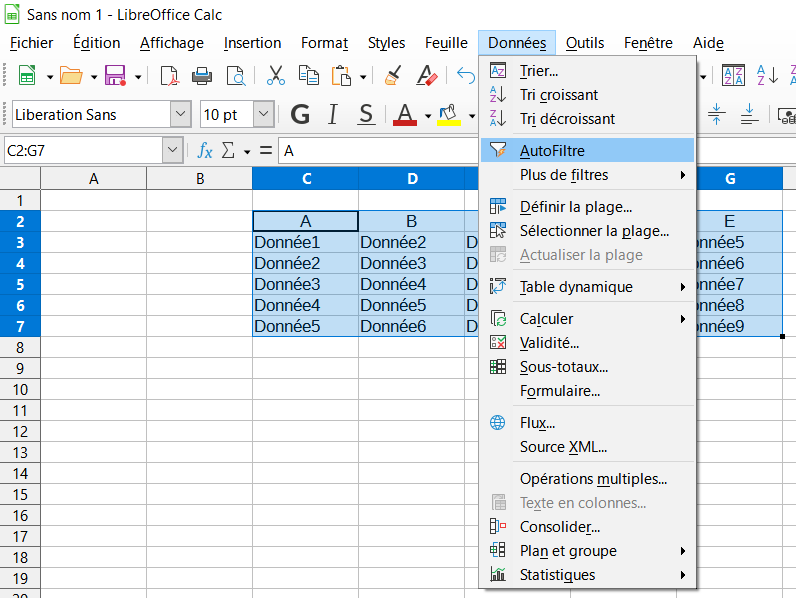The width and height of the screenshot is (796, 598).
Task: Click the Formula equals sign icon
Action: pos(266,151)
